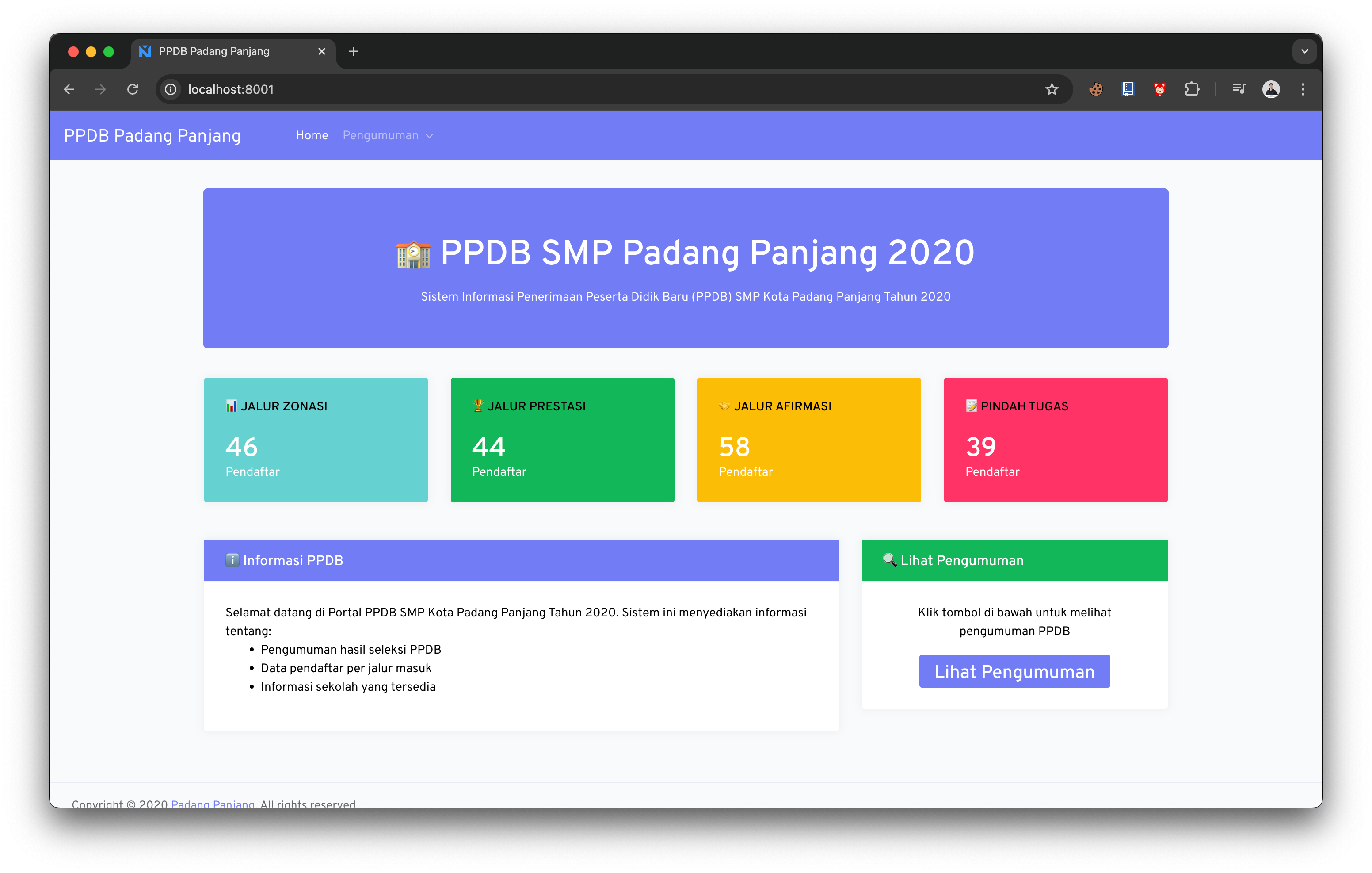This screenshot has height=873, width=1372.
Task: Click the handshake icon on Jalur Afirmasi card
Action: [x=724, y=406]
